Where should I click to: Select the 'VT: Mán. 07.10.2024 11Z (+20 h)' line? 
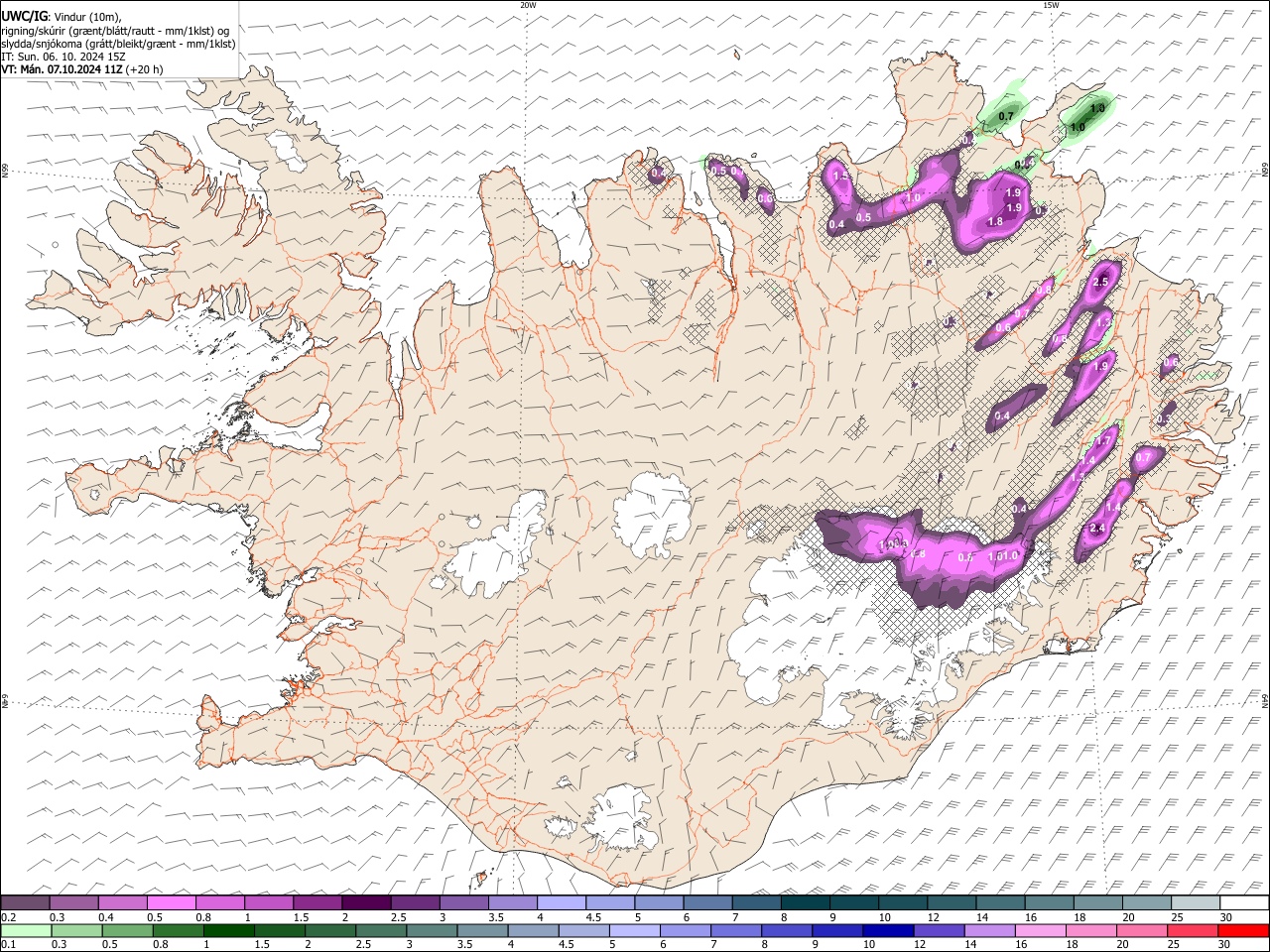tap(83, 69)
